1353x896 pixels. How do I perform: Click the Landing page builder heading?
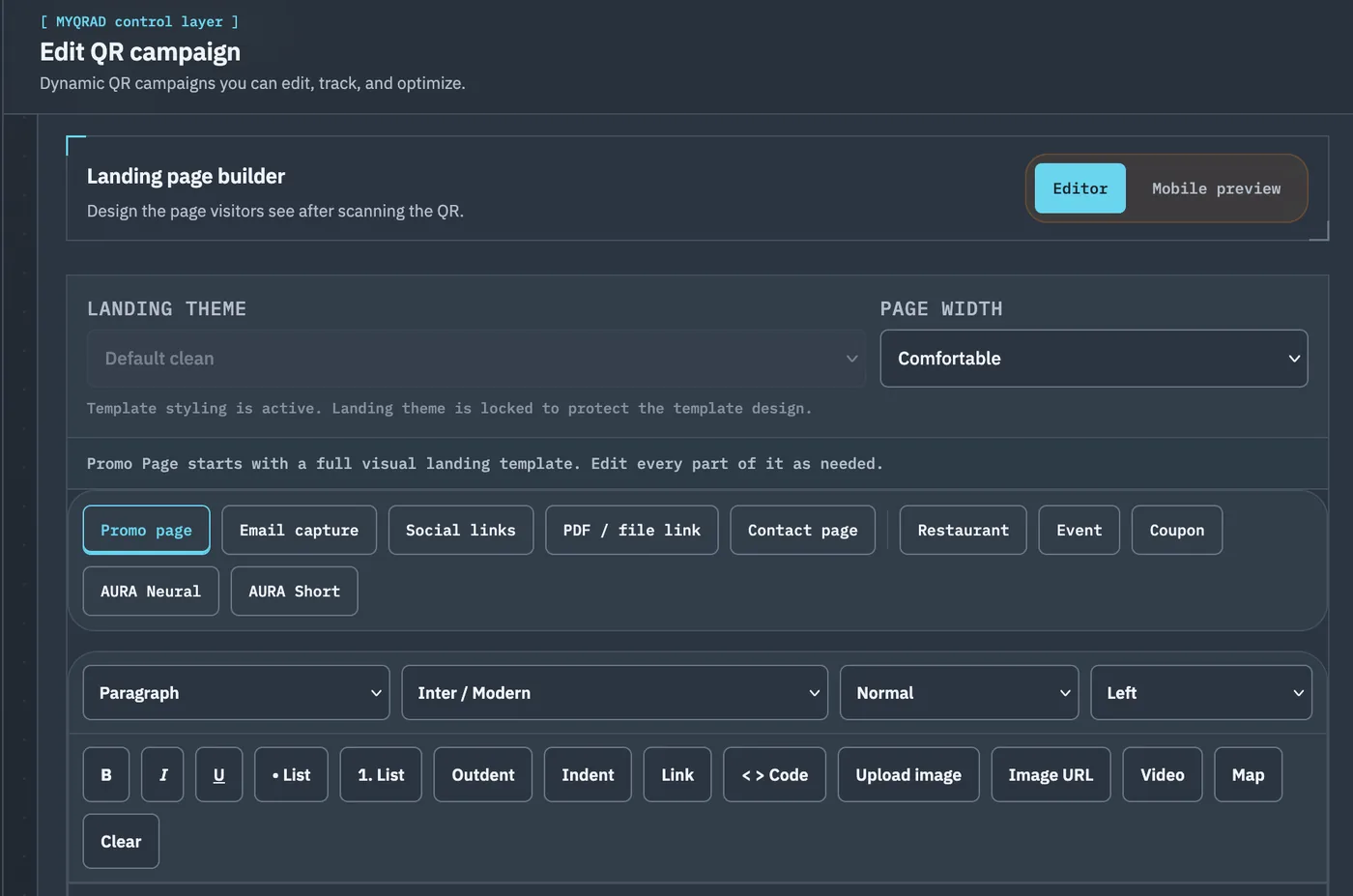click(x=186, y=176)
